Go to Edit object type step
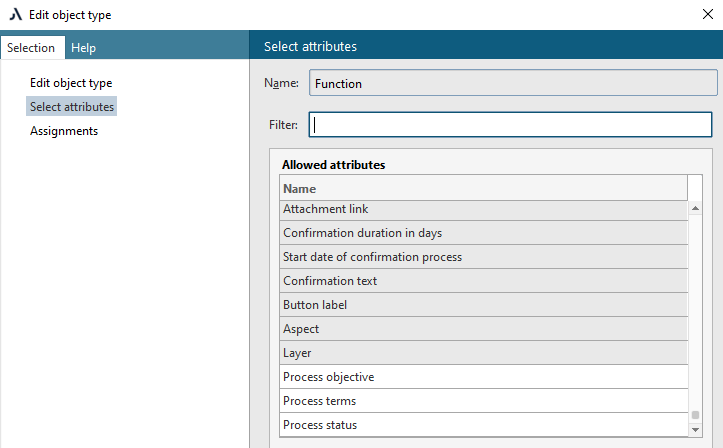Viewport: 723px width, 448px height. 71,83
